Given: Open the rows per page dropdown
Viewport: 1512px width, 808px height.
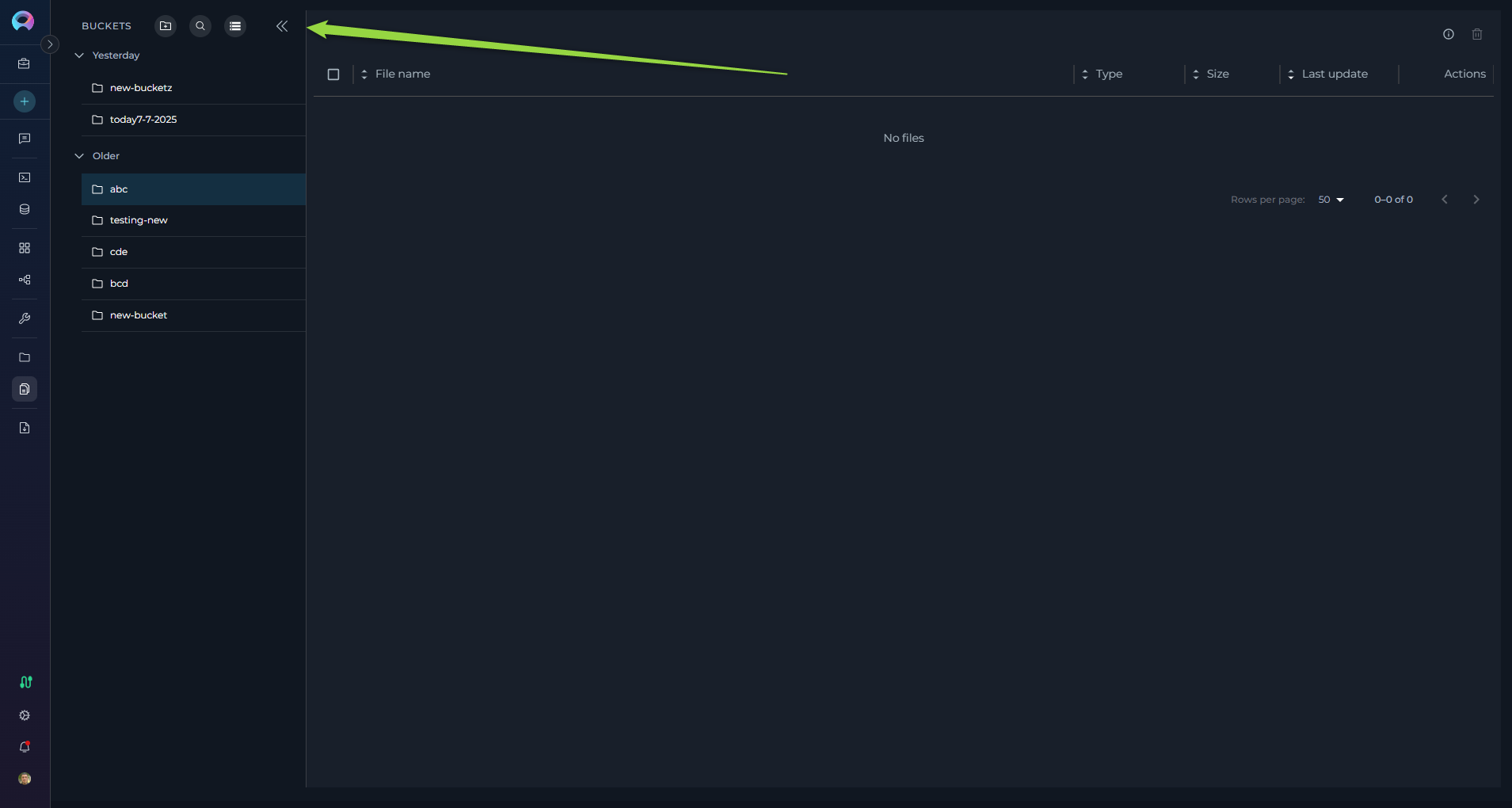Looking at the screenshot, I should pos(1331,200).
